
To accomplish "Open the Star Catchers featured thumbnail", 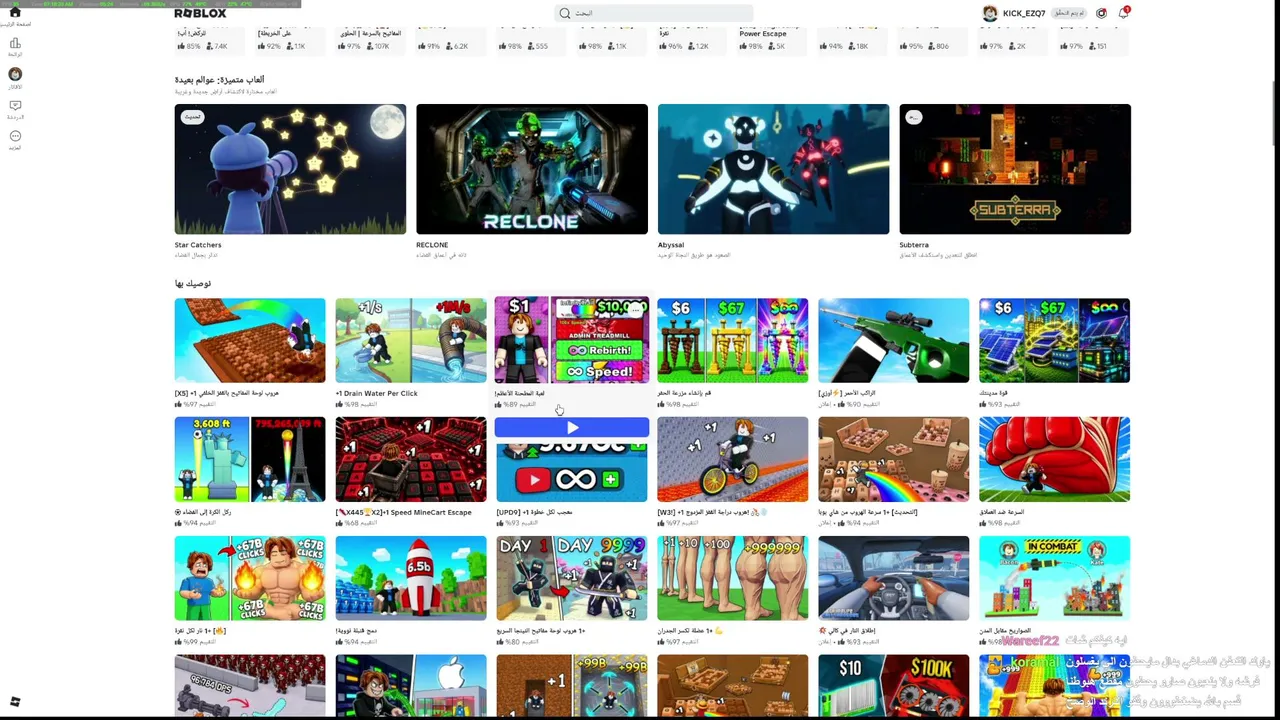I will click(290, 169).
